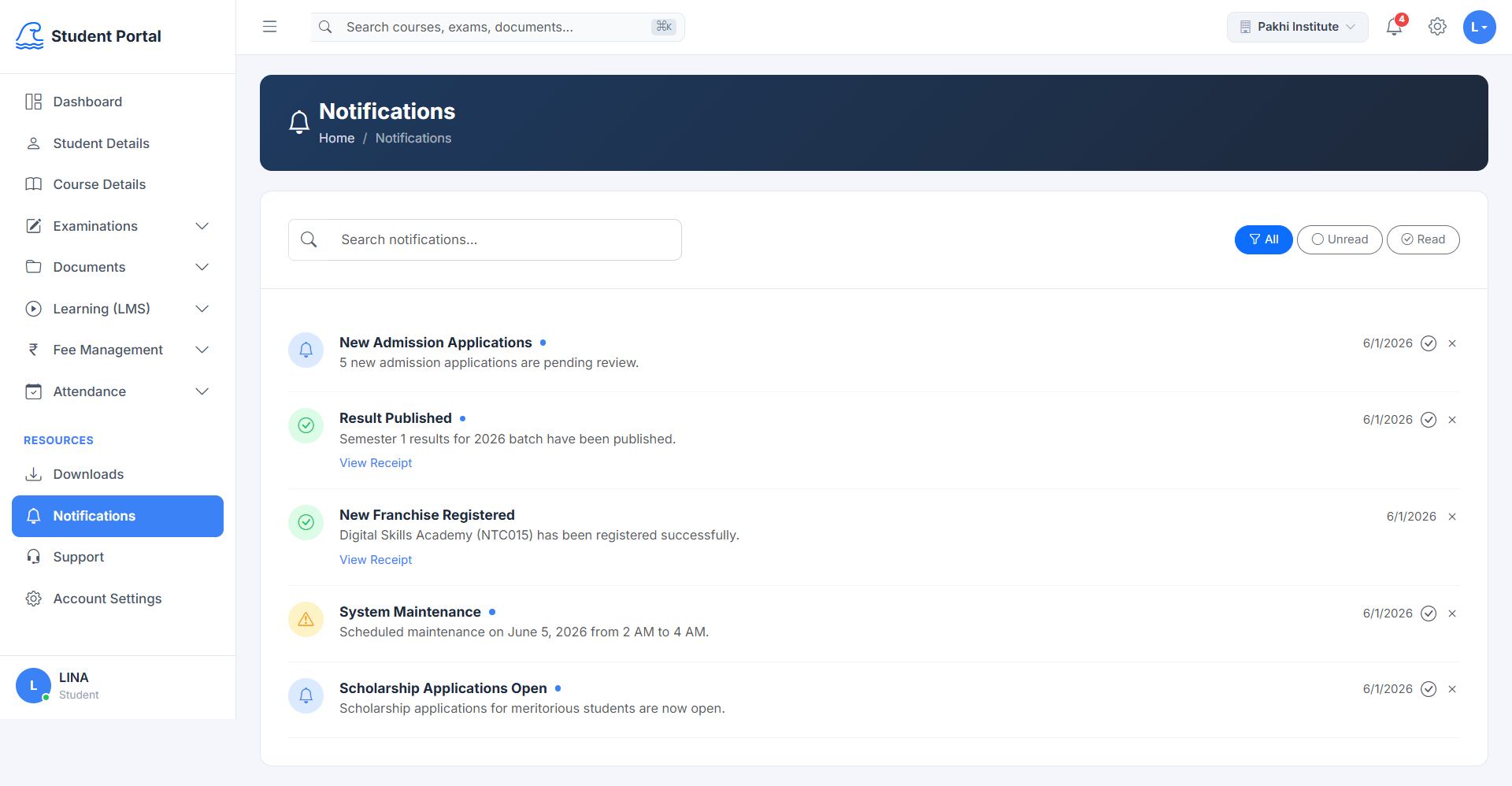Expand the Documents submenu chevron

202,267
